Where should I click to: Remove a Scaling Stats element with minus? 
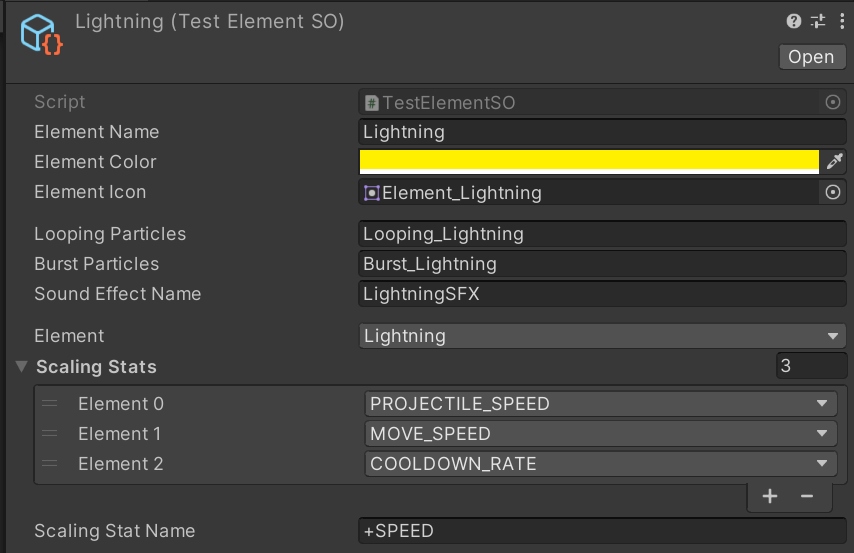pyautogui.click(x=807, y=496)
